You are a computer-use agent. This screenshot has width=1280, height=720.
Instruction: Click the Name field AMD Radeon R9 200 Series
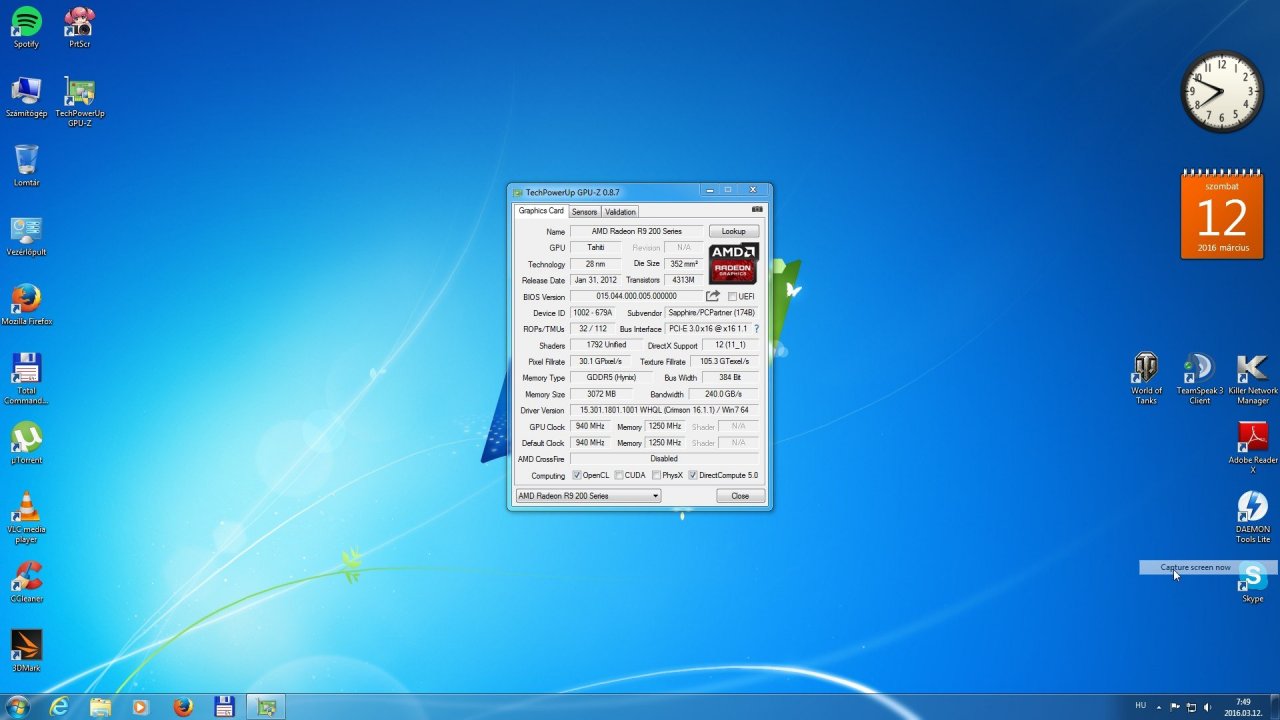(637, 231)
